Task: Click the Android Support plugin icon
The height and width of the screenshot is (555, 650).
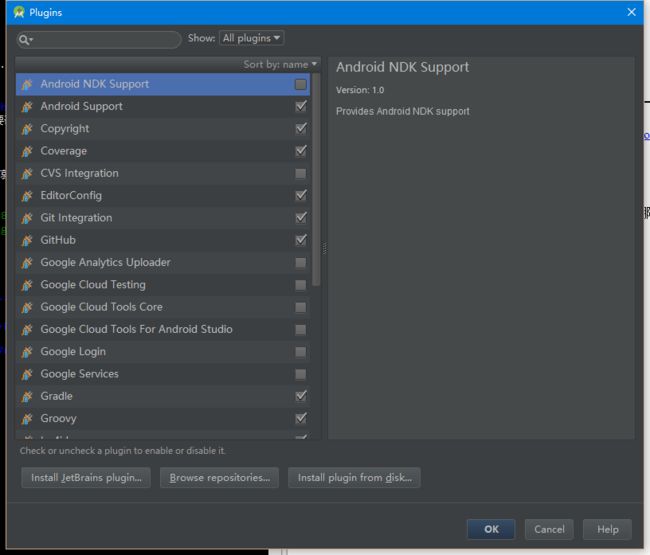Action: click(x=27, y=107)
